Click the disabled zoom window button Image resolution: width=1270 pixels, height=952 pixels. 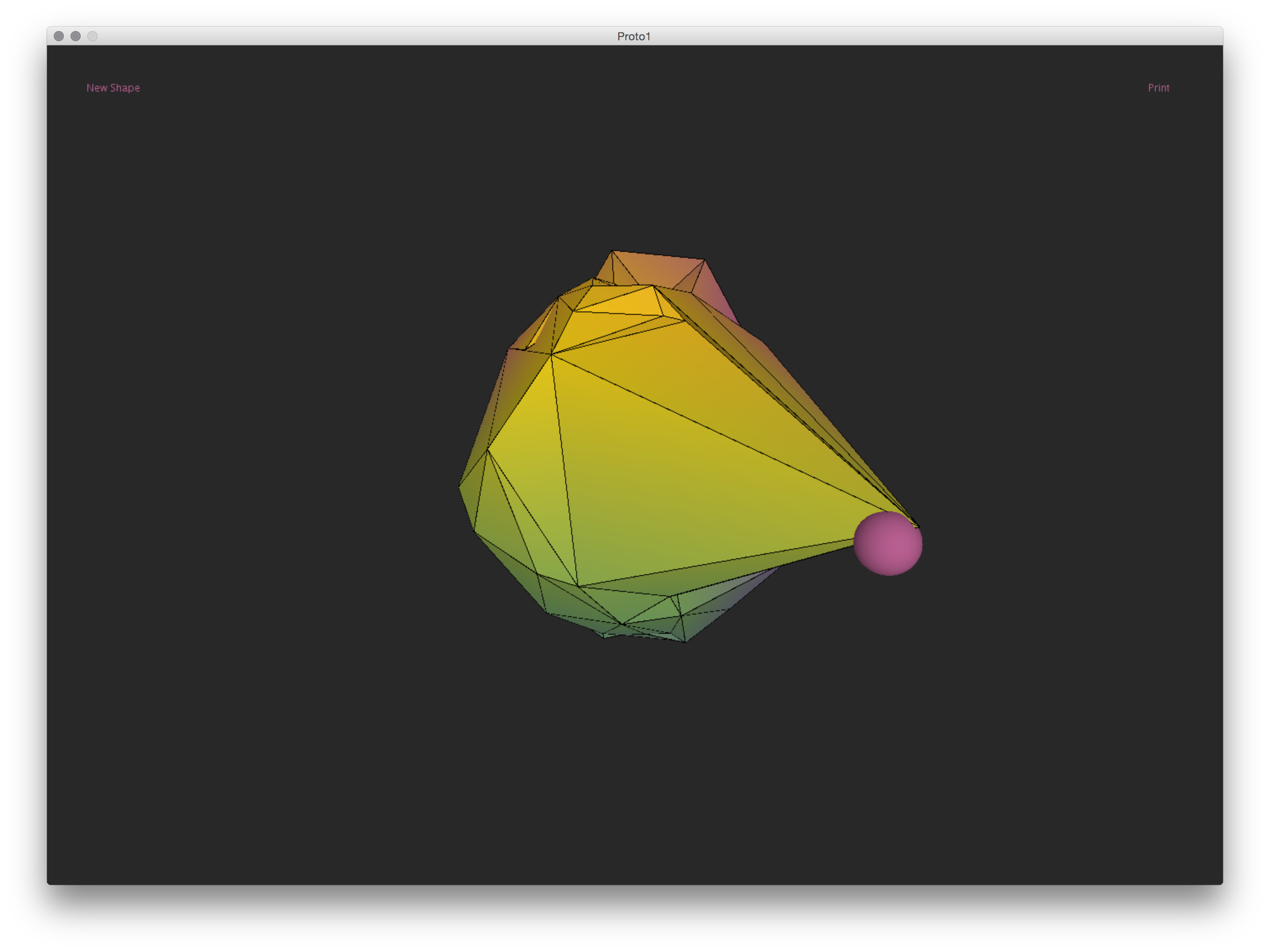[92, 36]
